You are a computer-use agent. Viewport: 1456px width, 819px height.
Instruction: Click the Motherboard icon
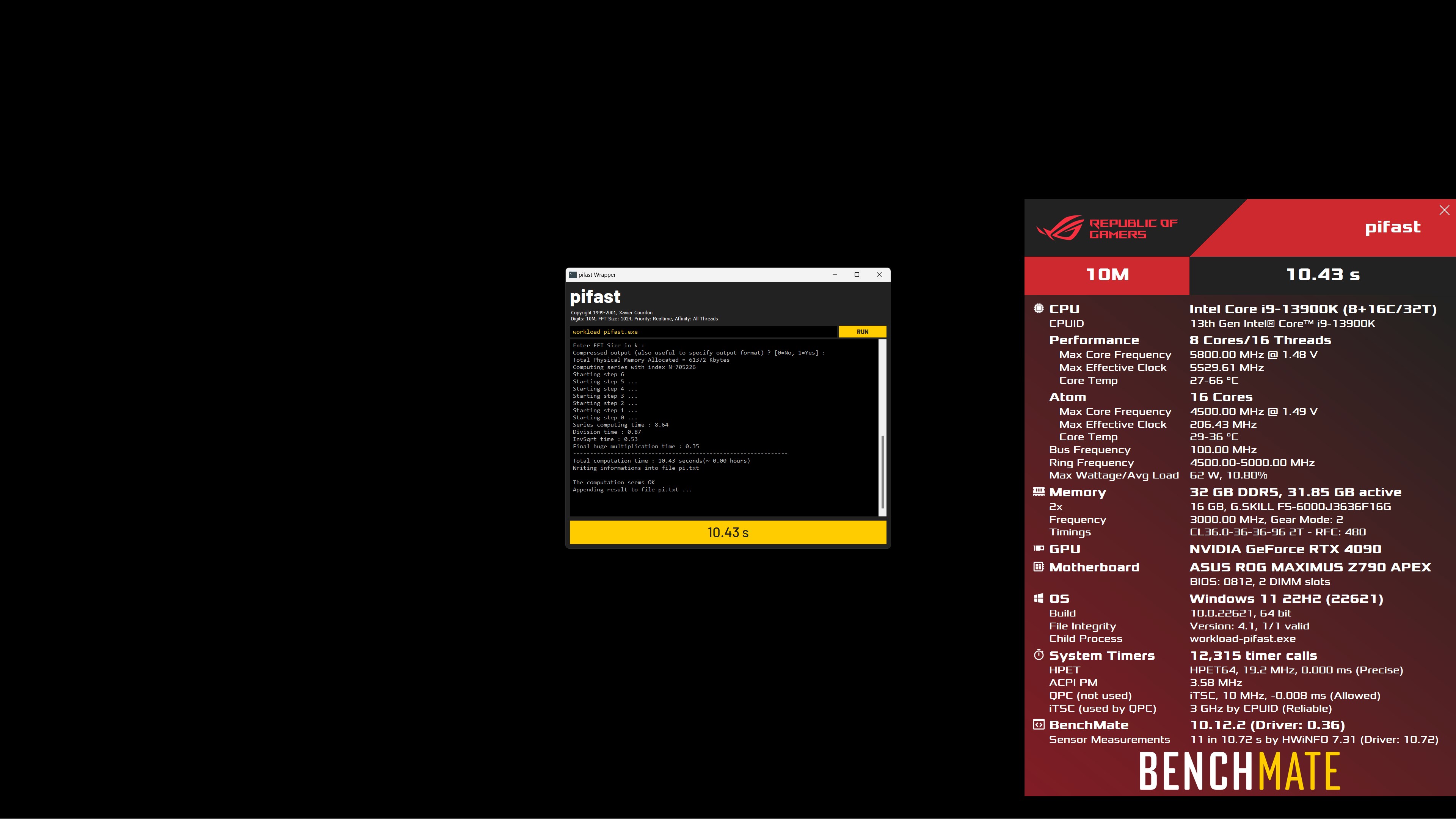1038,566
